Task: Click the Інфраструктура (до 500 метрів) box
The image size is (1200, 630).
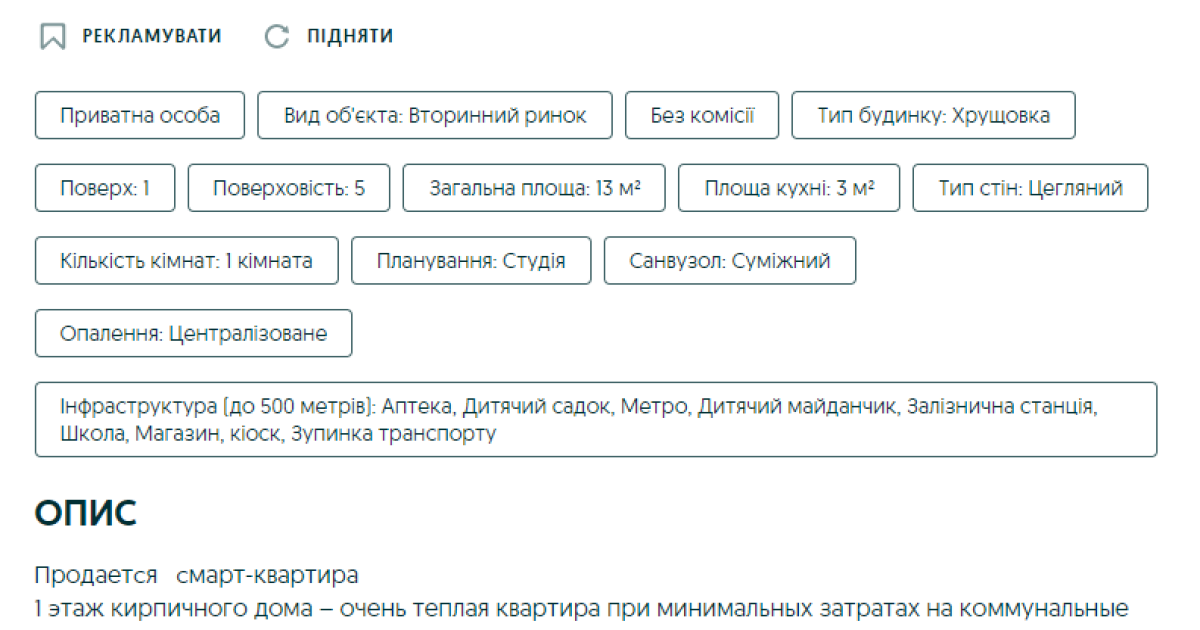Action: click(596, 420)
